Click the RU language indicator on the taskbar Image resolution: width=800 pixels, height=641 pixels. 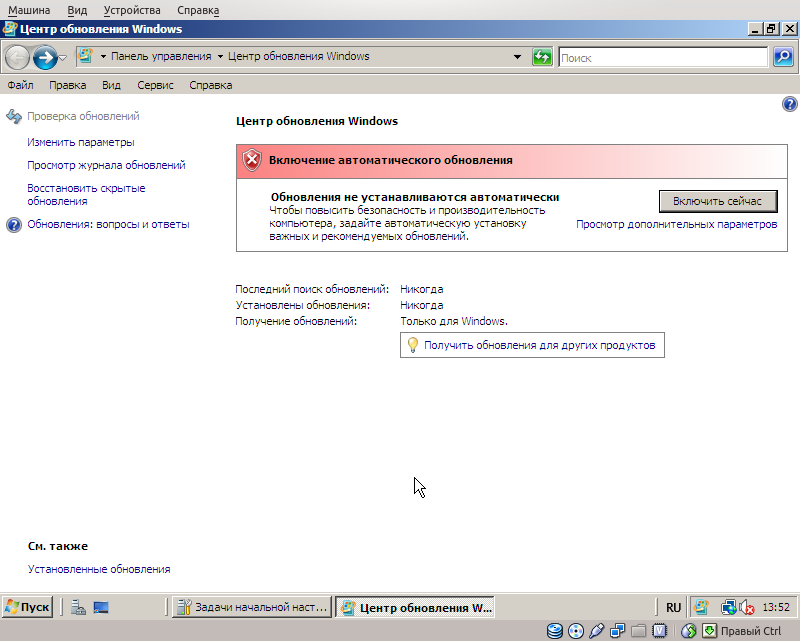click(x=672, y=607)
